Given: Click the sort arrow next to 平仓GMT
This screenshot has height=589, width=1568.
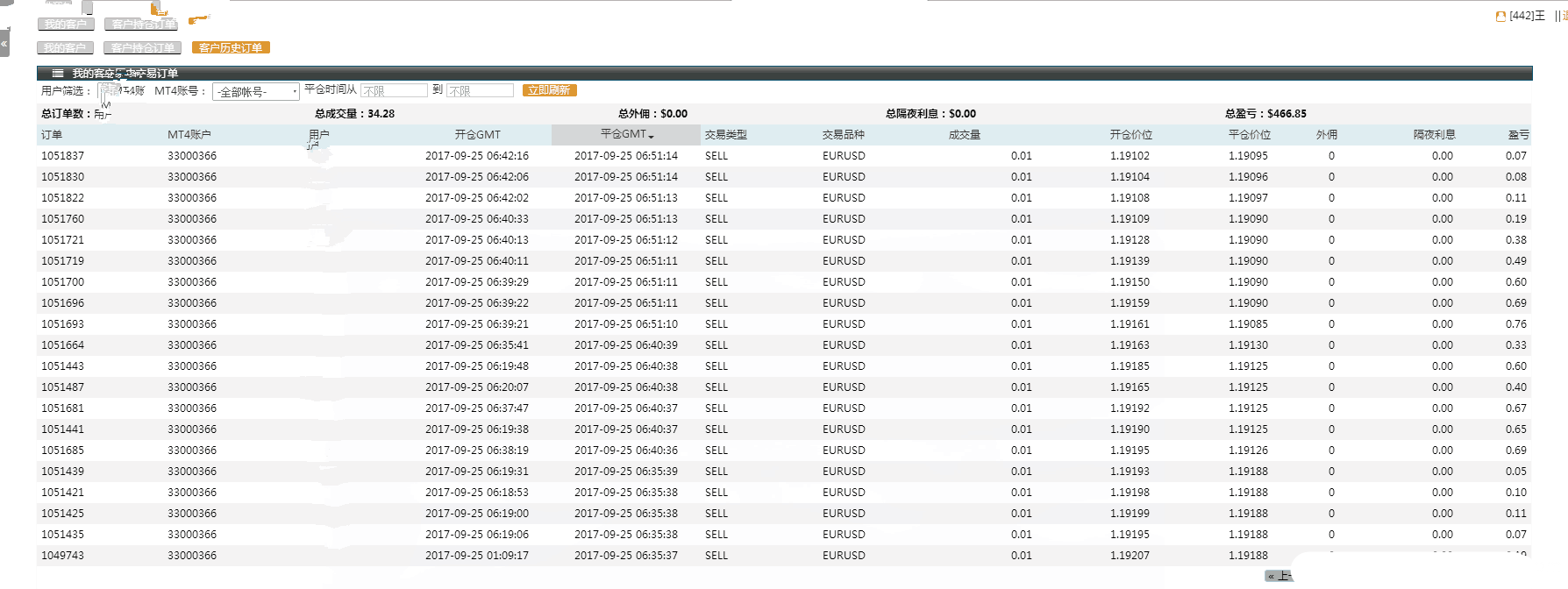Looking at the screenshot, I should coord(651,137).
